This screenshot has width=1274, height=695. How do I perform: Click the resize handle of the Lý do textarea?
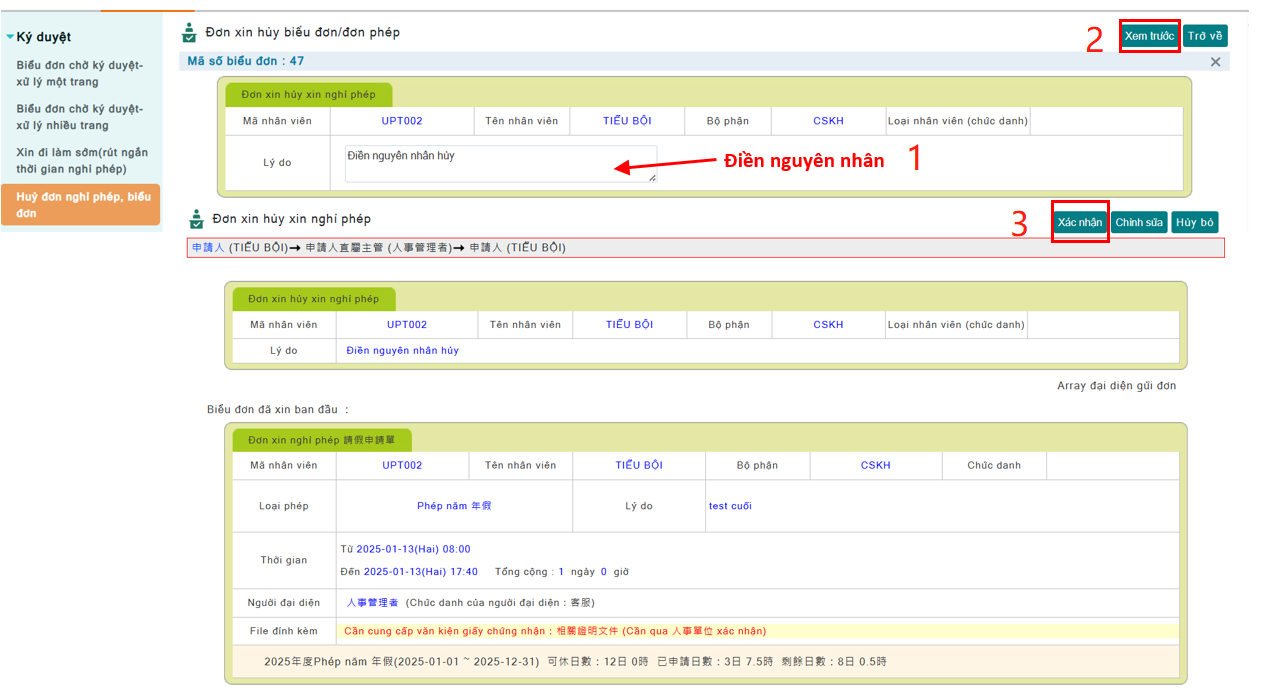point(652,177)
